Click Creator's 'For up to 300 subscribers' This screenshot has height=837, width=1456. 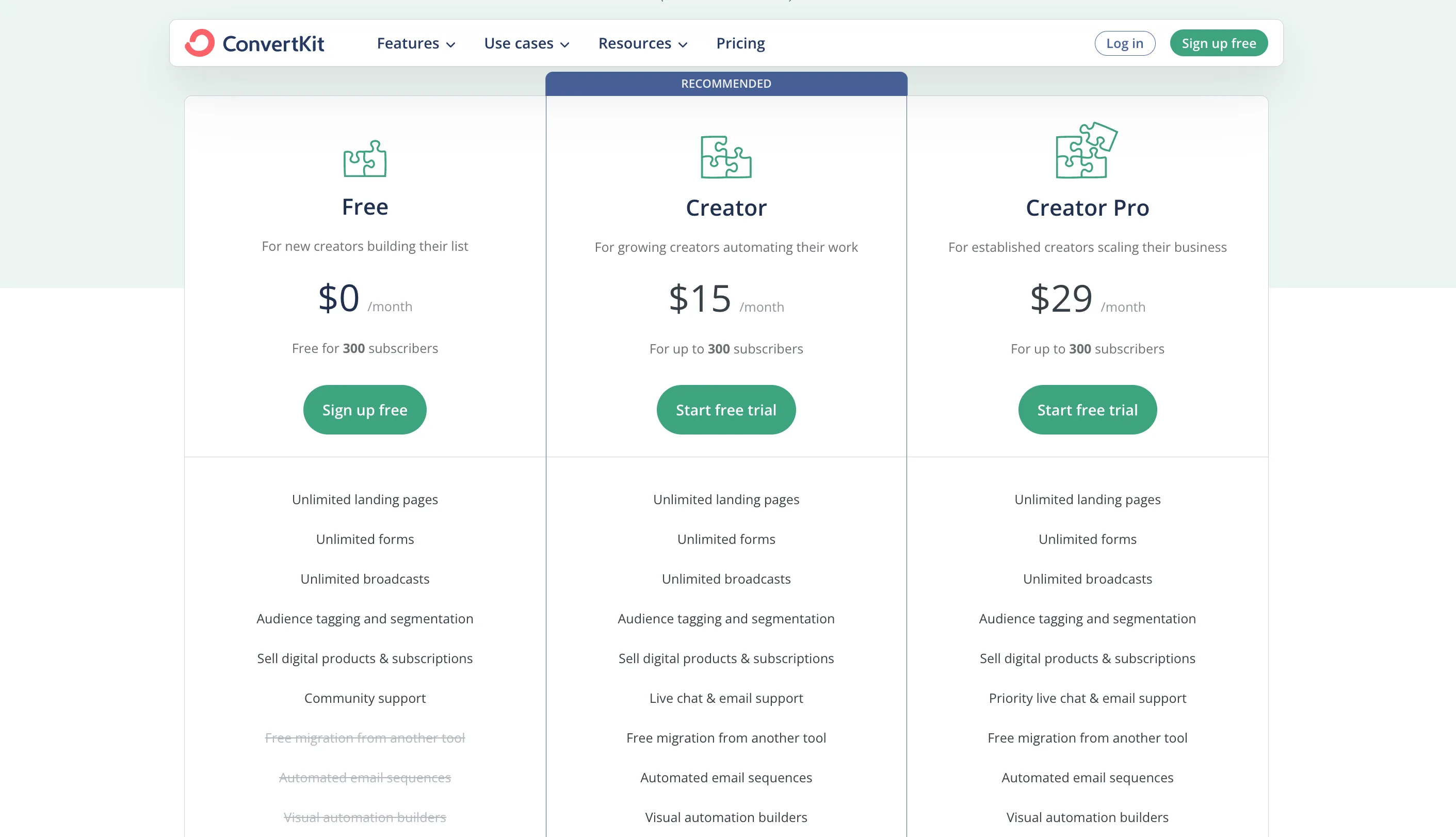tap(726, 349)
